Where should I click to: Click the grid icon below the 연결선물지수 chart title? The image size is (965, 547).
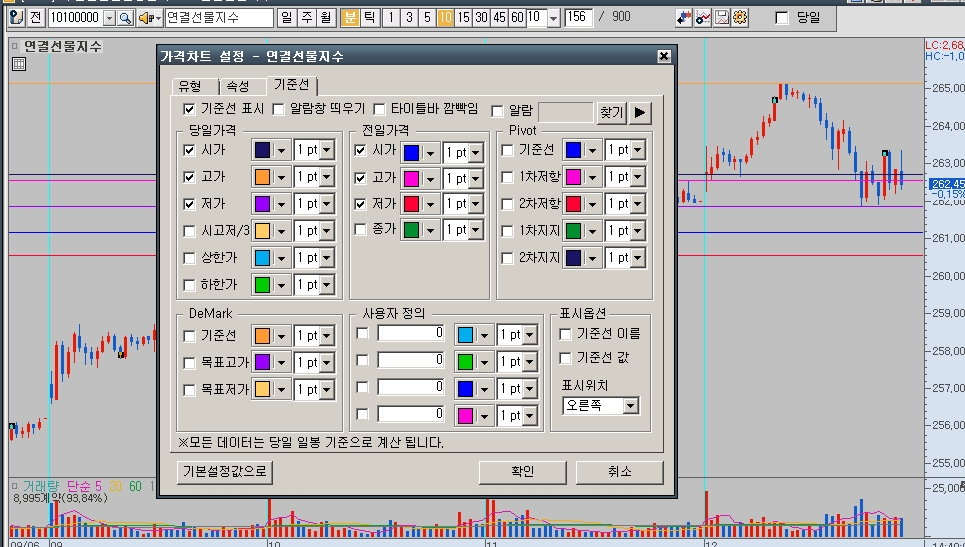click(18, 65)
